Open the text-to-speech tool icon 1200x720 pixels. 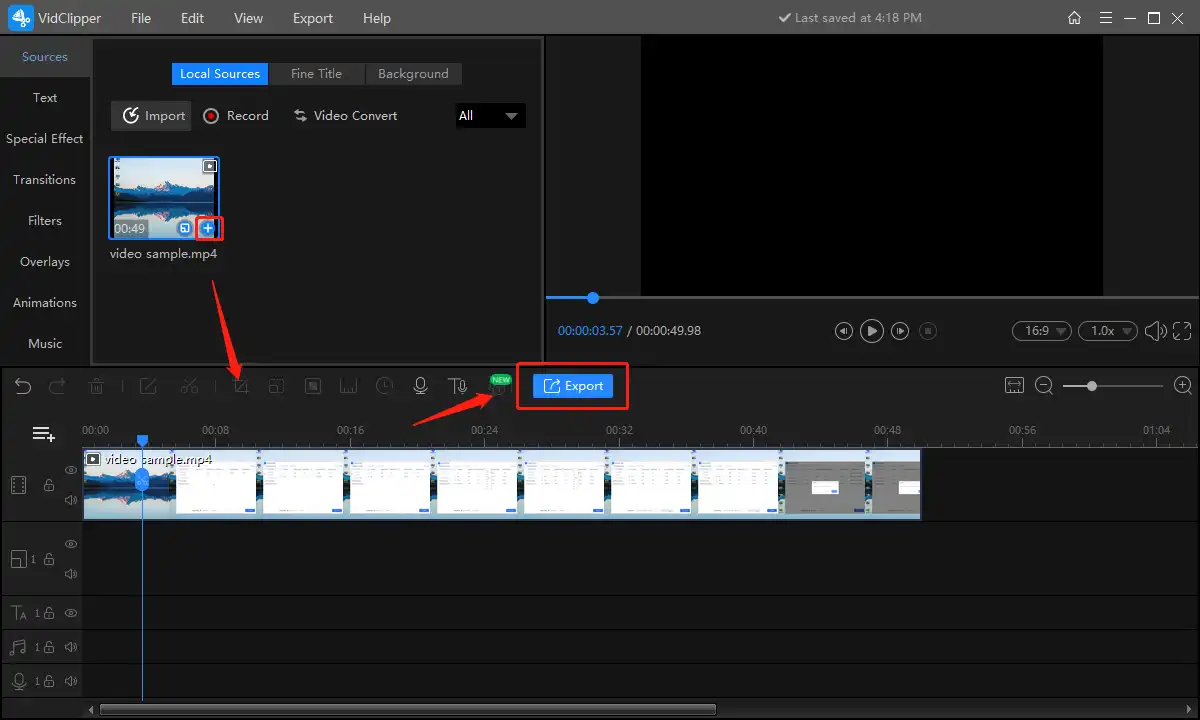[457, 386]
